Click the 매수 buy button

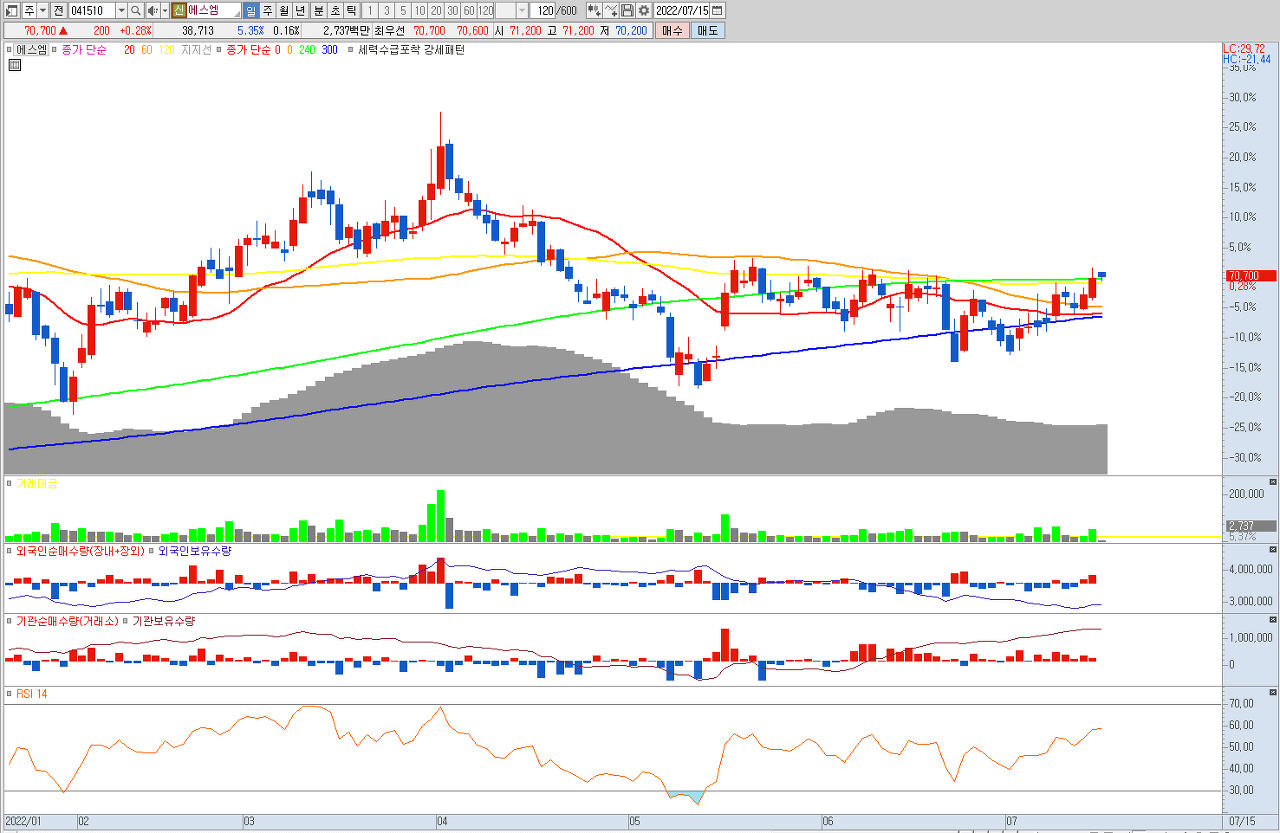coord(672,31)
